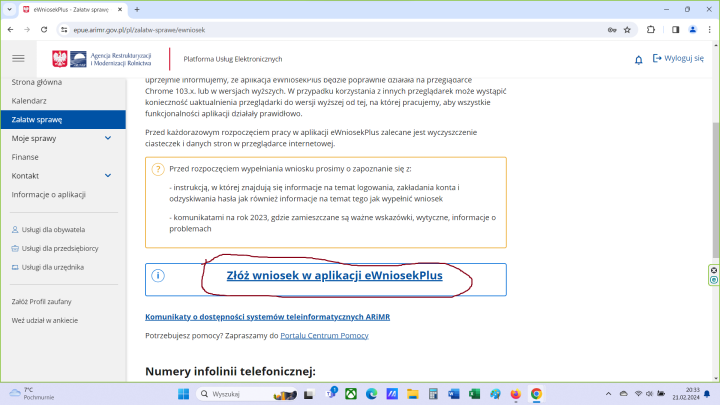Expand the Moje sprawy submenu

[x=108, y=139]
